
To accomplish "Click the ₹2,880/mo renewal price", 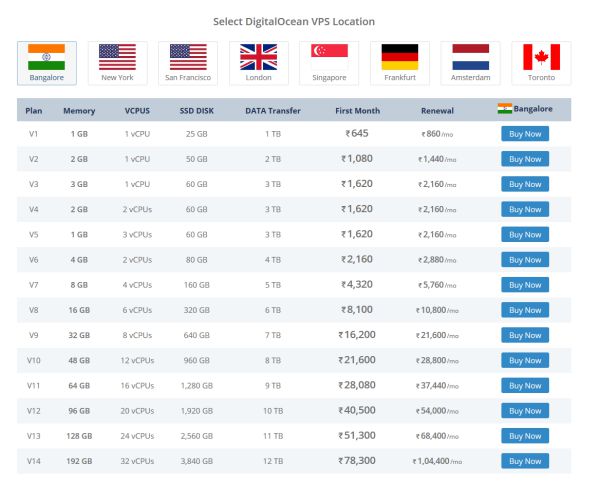I will click(437, 260).
